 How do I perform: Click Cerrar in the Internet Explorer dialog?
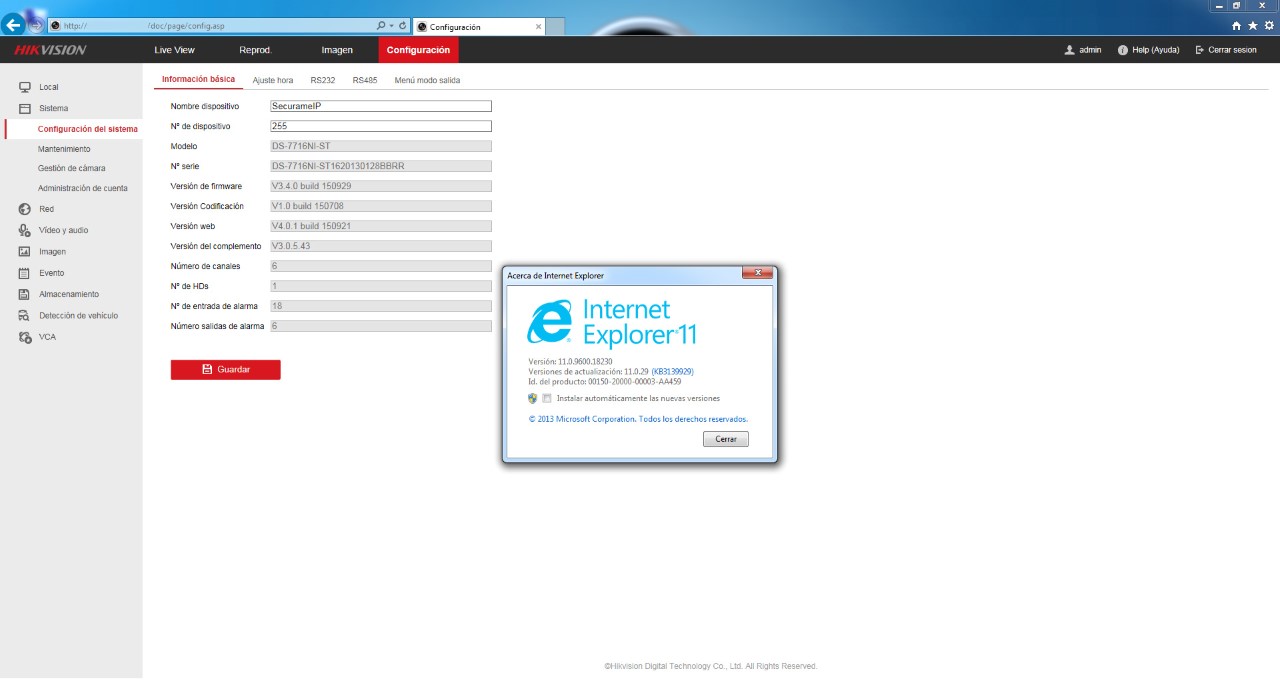726,439
